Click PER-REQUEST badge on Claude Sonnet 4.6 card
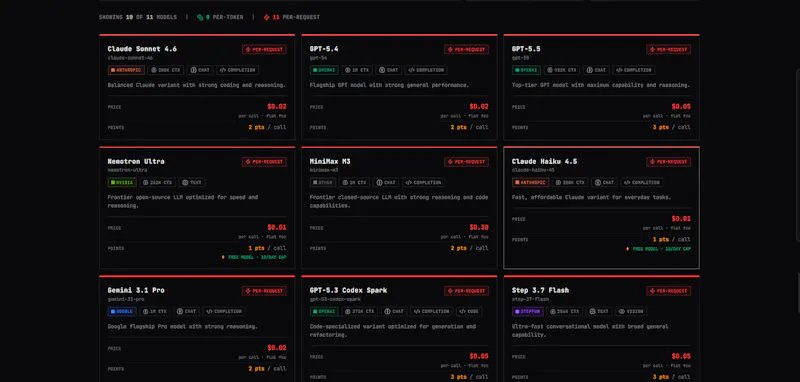Viewport: 800px width, 382px height. tap(264, 49)
